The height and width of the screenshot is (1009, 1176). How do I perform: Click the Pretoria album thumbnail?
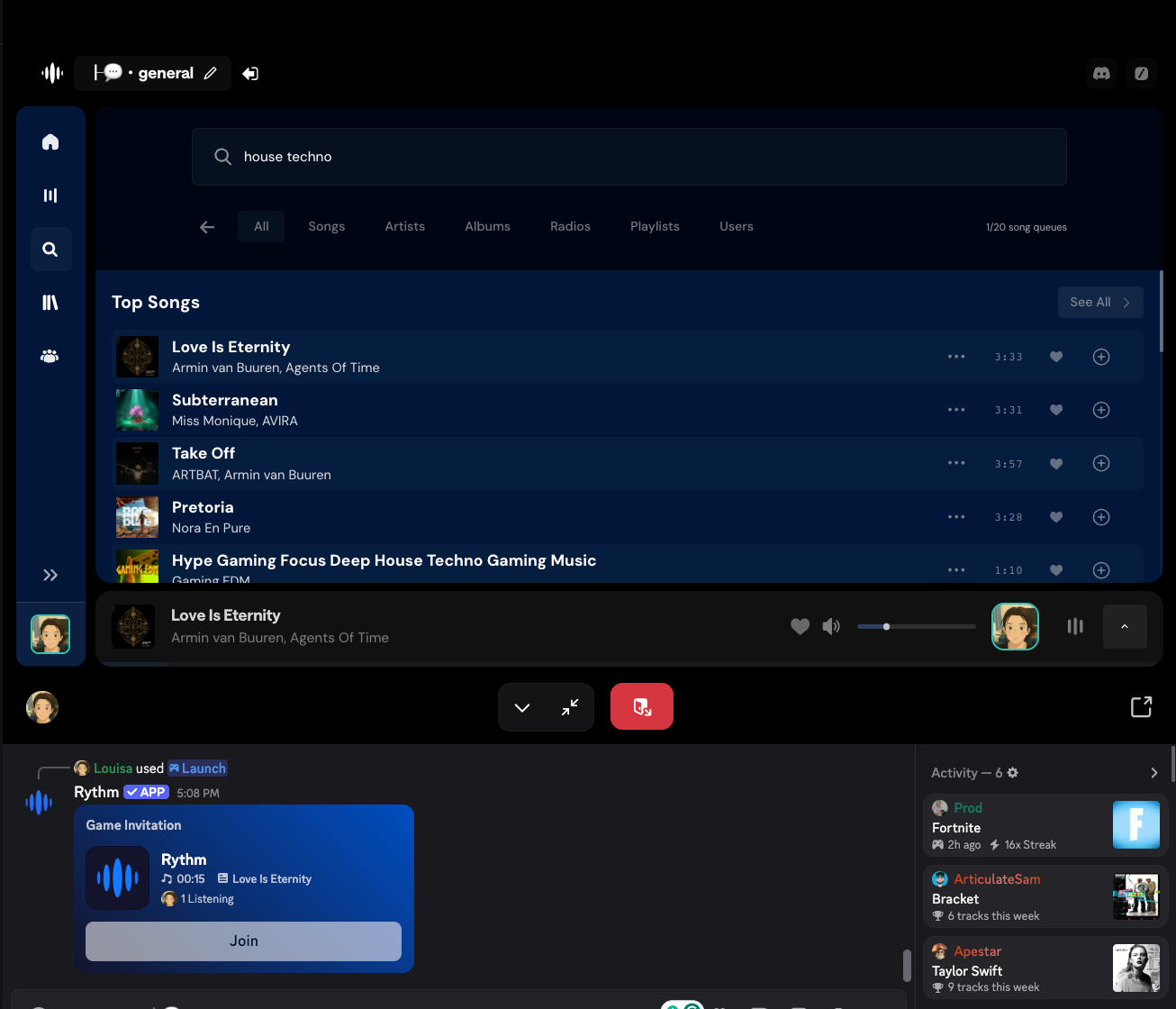pyautogui.click(x=138, y=517)
